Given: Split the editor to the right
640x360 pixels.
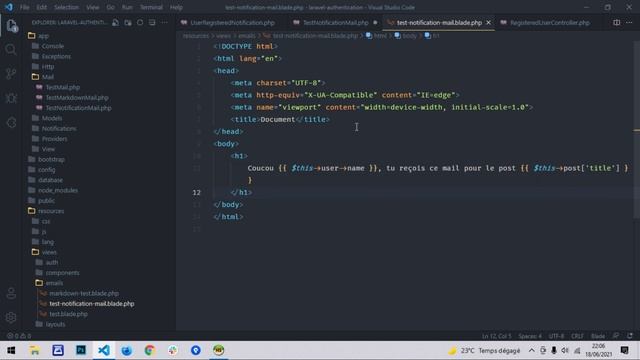Looking at the screenshot, I should pos(616,22).
